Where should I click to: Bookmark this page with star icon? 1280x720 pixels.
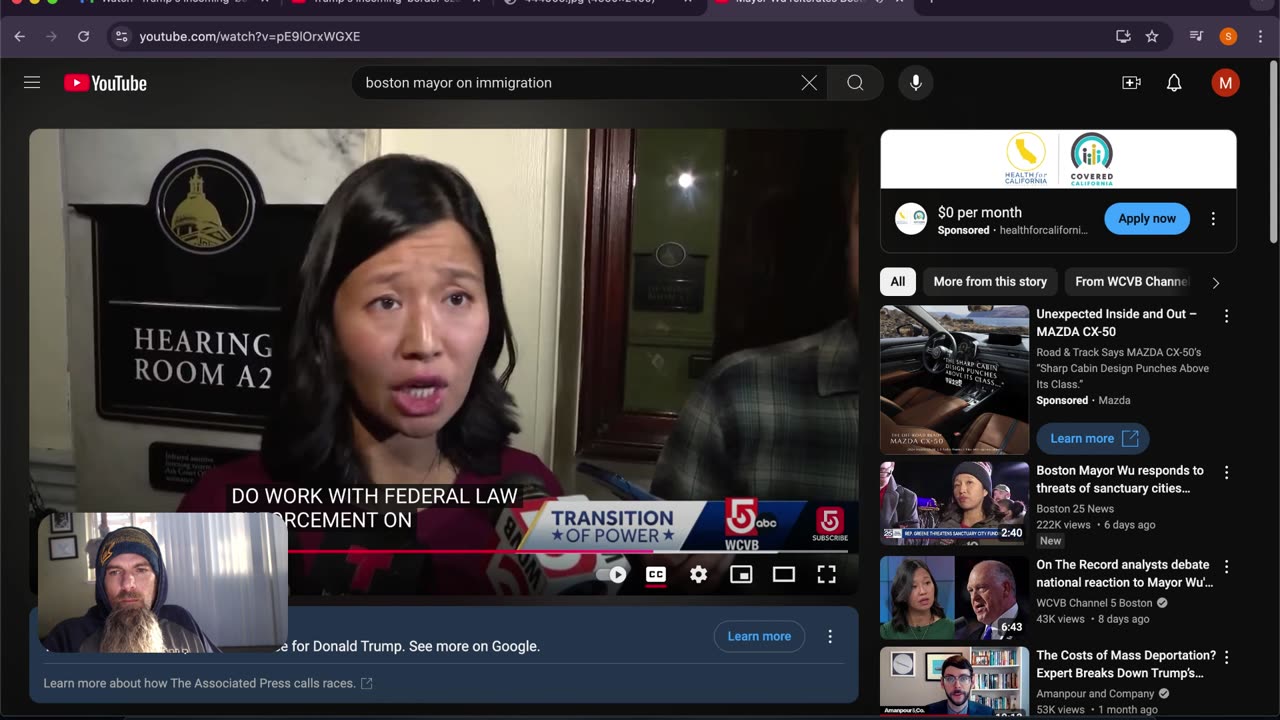pyautogui.click(x=1152, y=36)
